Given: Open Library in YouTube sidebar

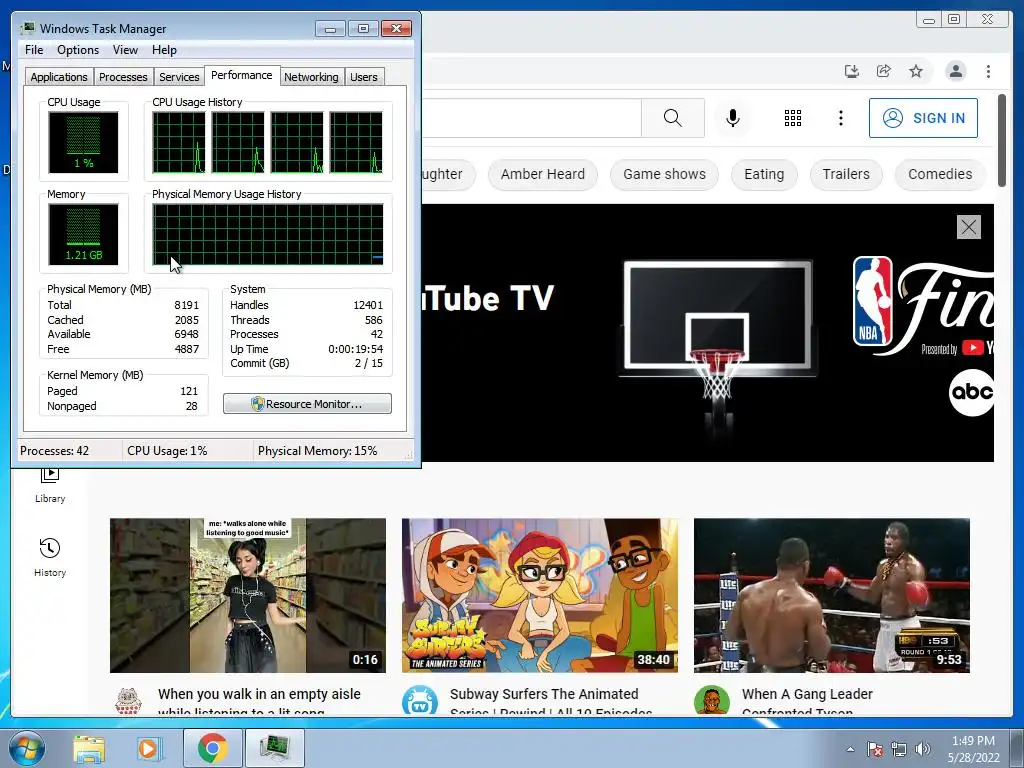Looking at the screenshot, I should pos(50,486).
